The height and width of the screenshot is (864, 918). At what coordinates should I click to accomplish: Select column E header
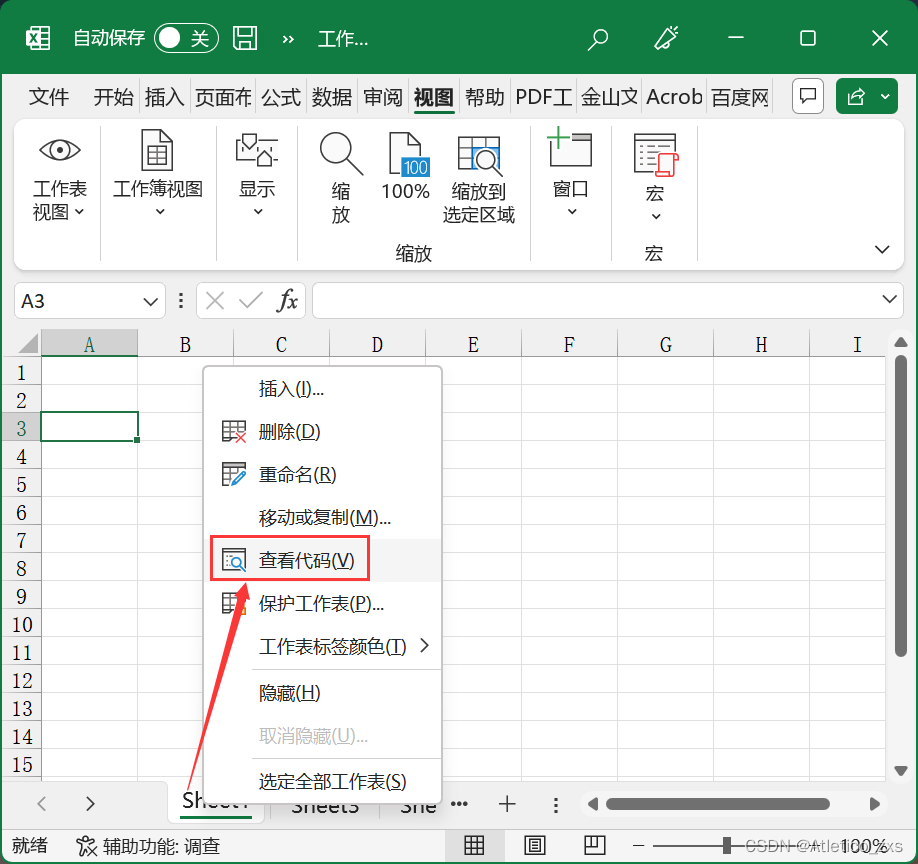(x=473, y=344)
